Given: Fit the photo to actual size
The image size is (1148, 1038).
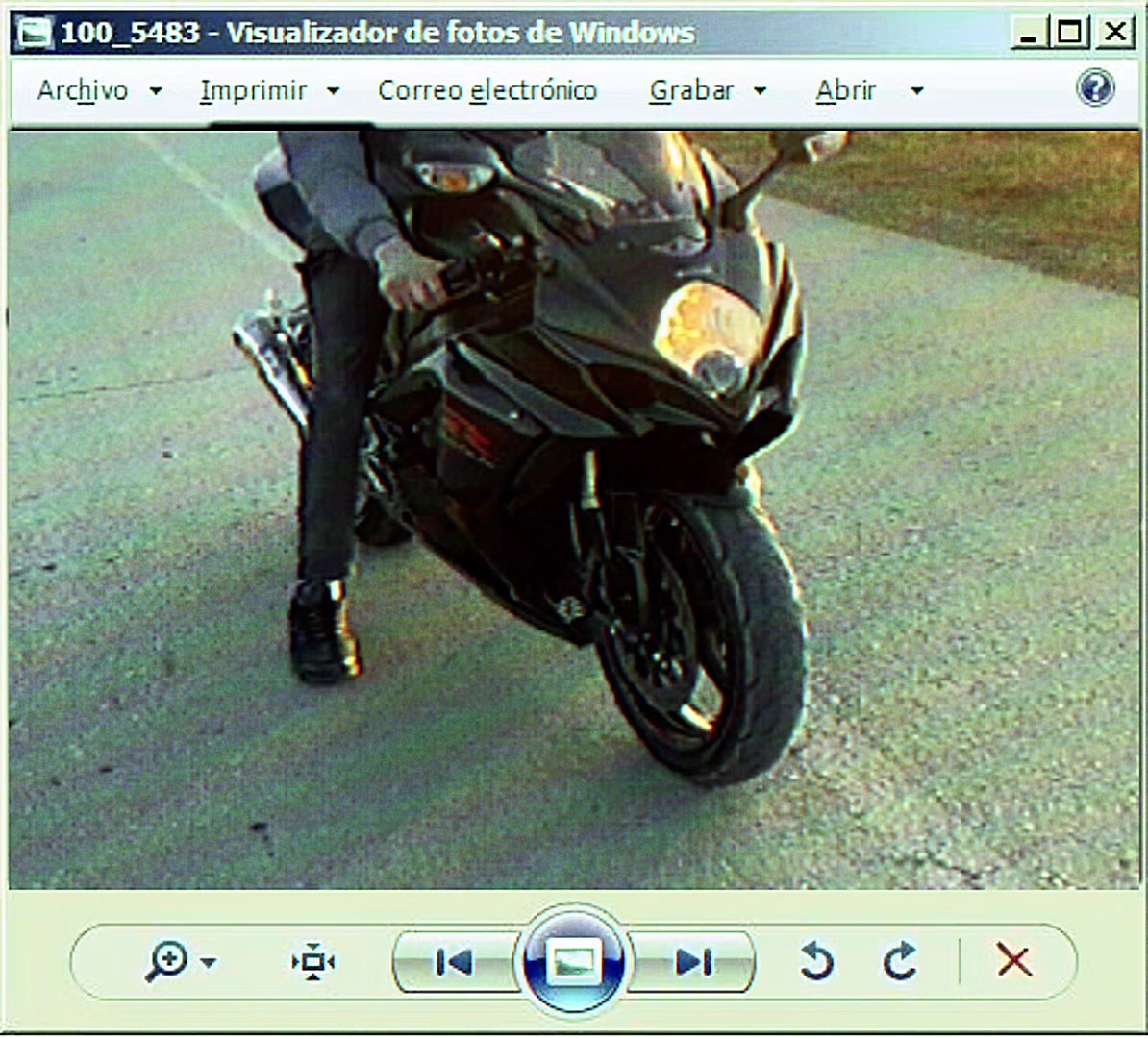Looking at the screenshot, I should point(313,961).
